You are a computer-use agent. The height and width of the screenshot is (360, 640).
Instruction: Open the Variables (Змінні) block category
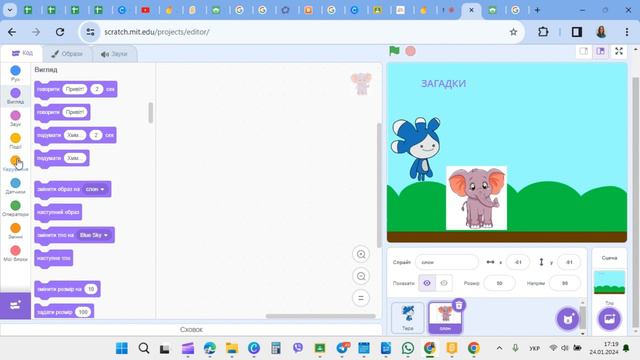point(15,230)
